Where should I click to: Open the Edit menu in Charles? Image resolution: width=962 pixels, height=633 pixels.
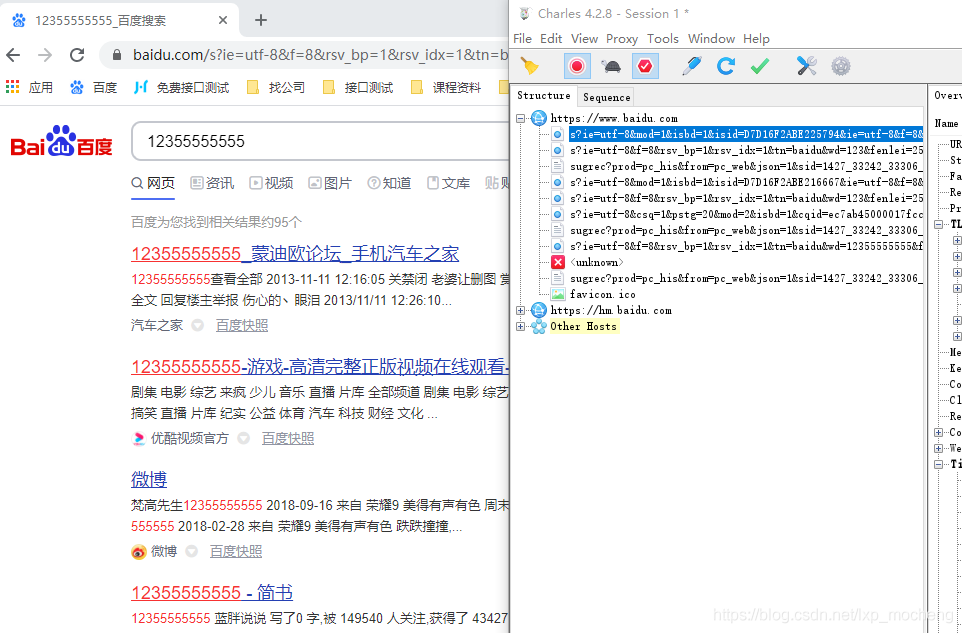[x=551, y=39]
